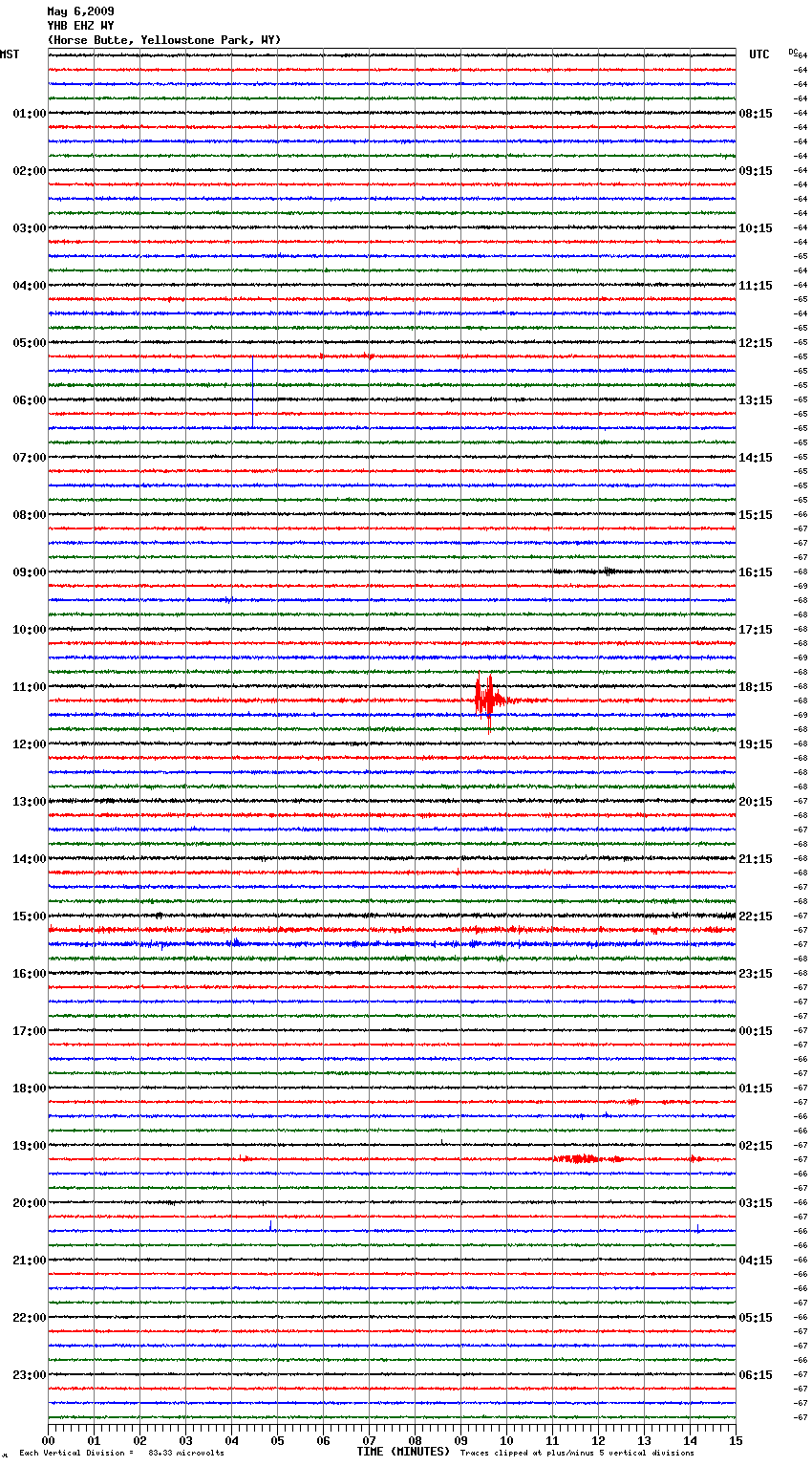Click the "05:15" UTC time label
Viewport: 812px width, 1466px height.
click(x=756, y=1318)
